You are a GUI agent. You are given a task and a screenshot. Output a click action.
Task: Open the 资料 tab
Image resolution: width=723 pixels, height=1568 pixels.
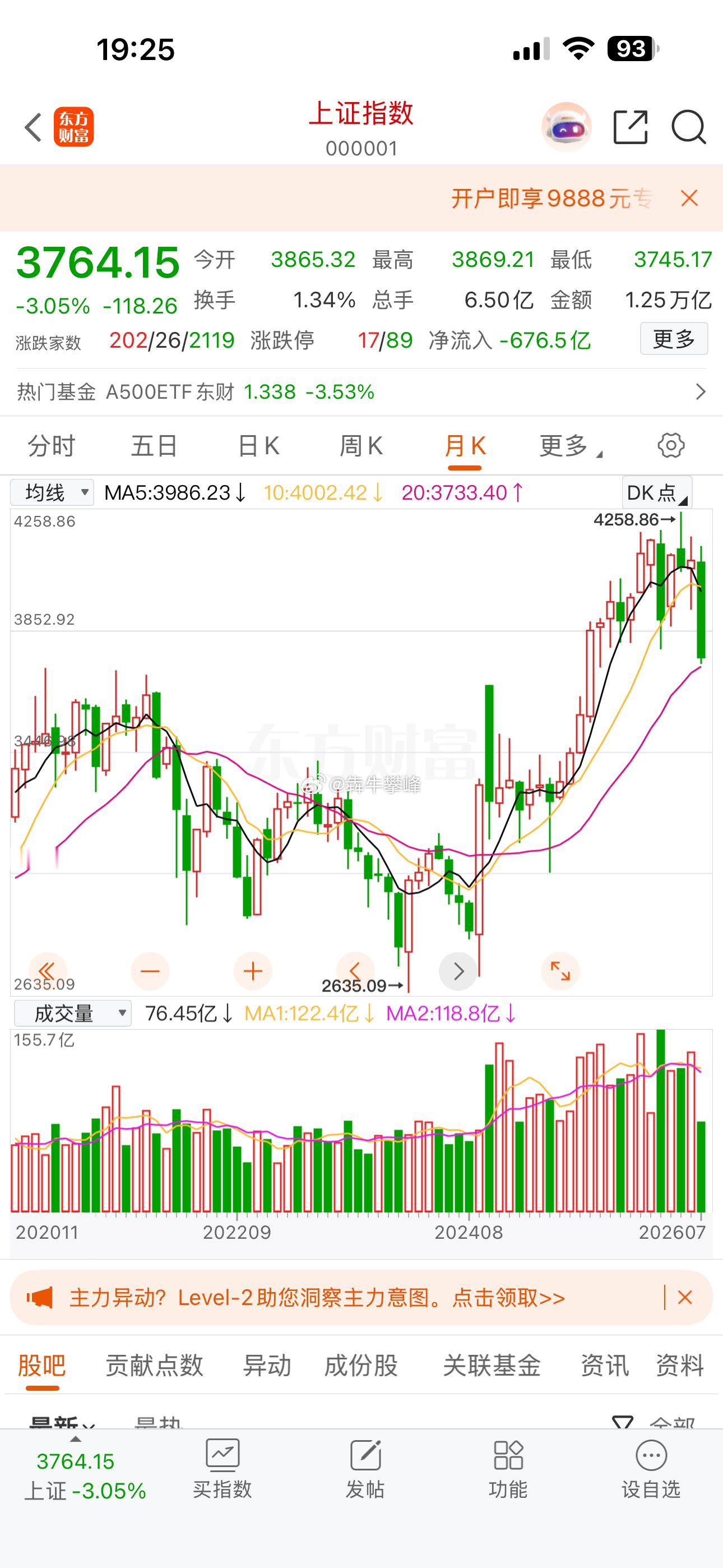tap(680, 1366)
